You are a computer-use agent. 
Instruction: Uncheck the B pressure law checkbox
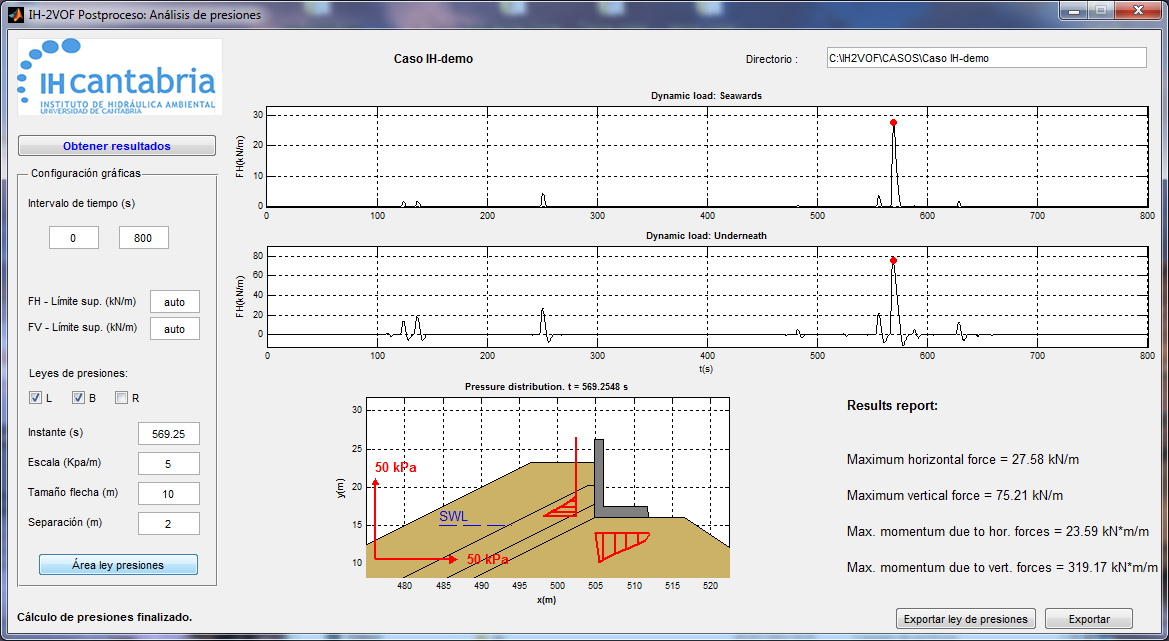click(79, 398)
